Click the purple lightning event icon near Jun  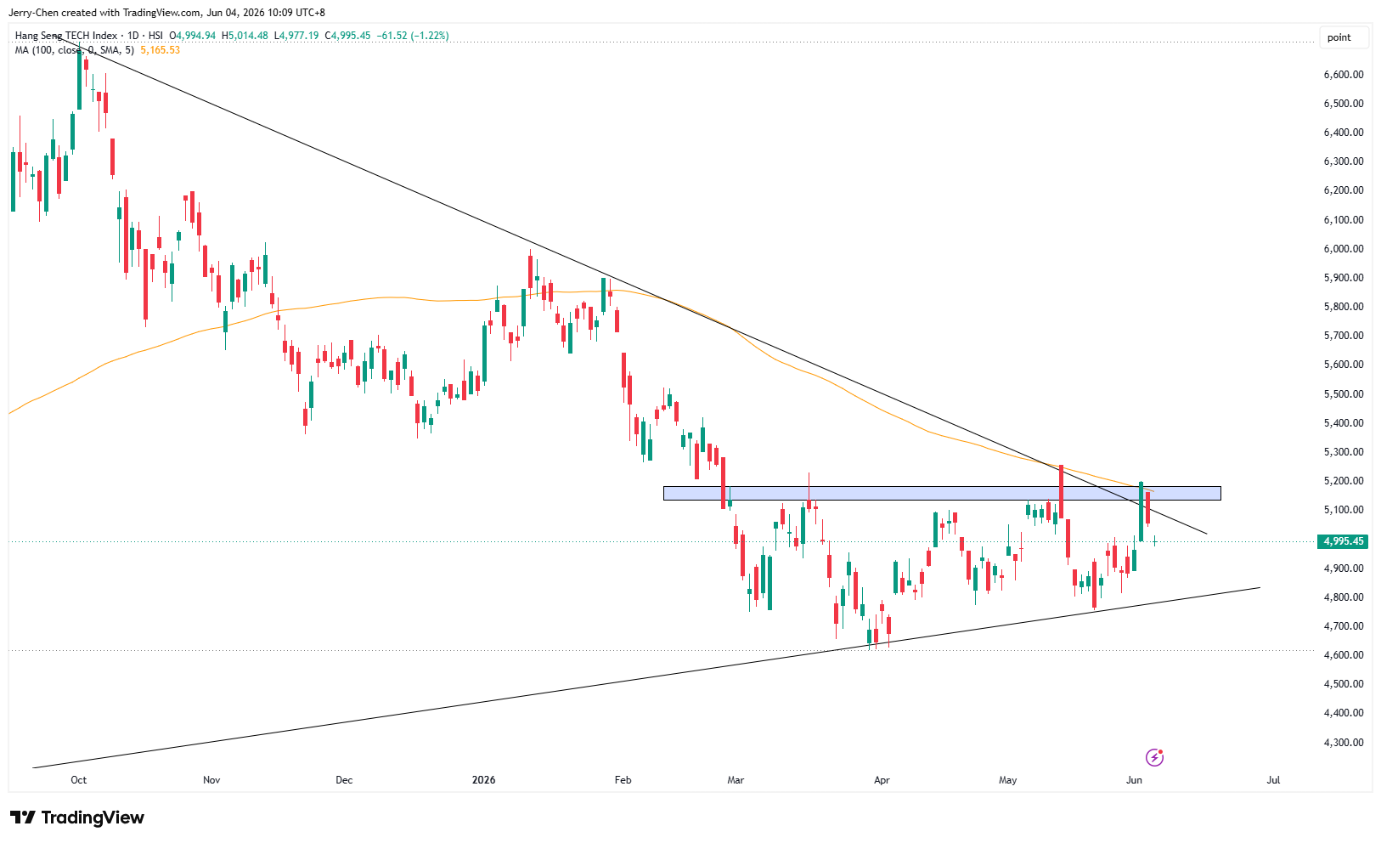pyautogui.click(x=1155, y=757)
